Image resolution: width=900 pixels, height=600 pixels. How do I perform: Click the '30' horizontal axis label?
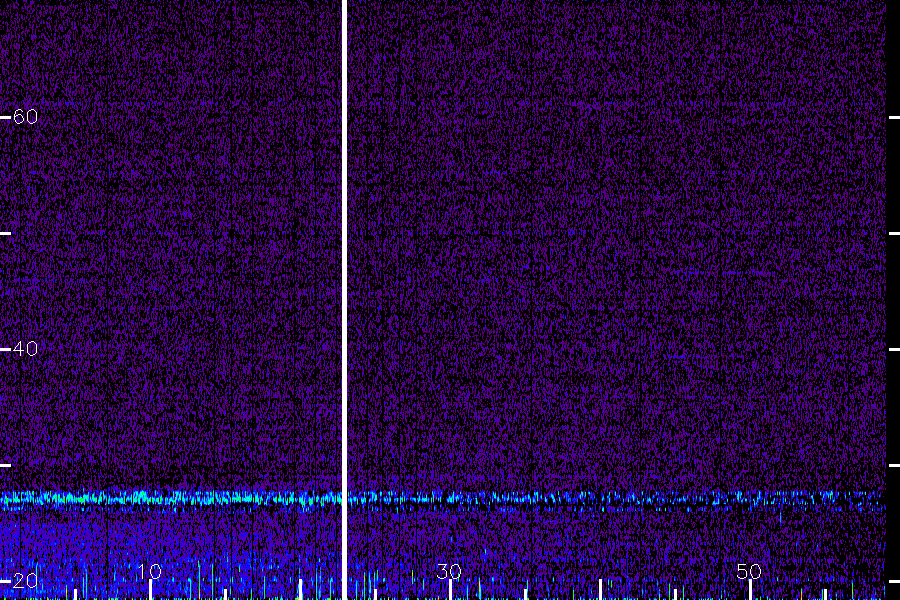[x=449, y=571]
